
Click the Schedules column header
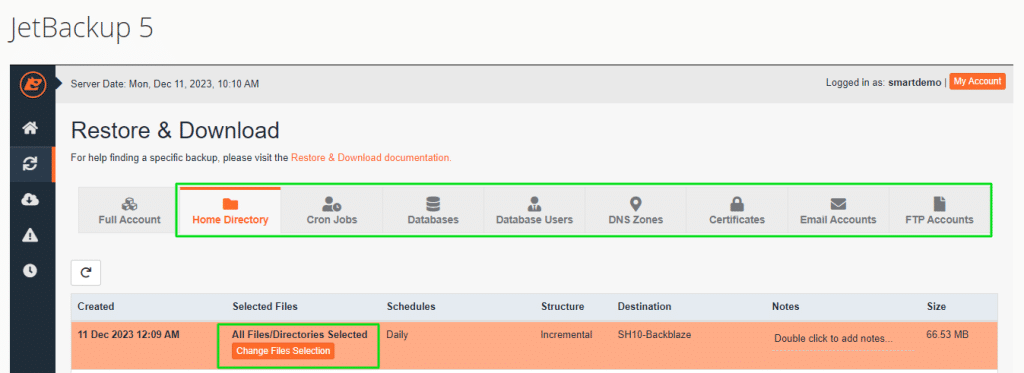(411, 306)
